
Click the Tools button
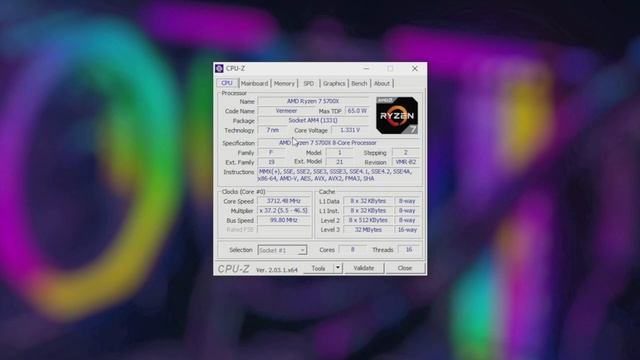318,268
